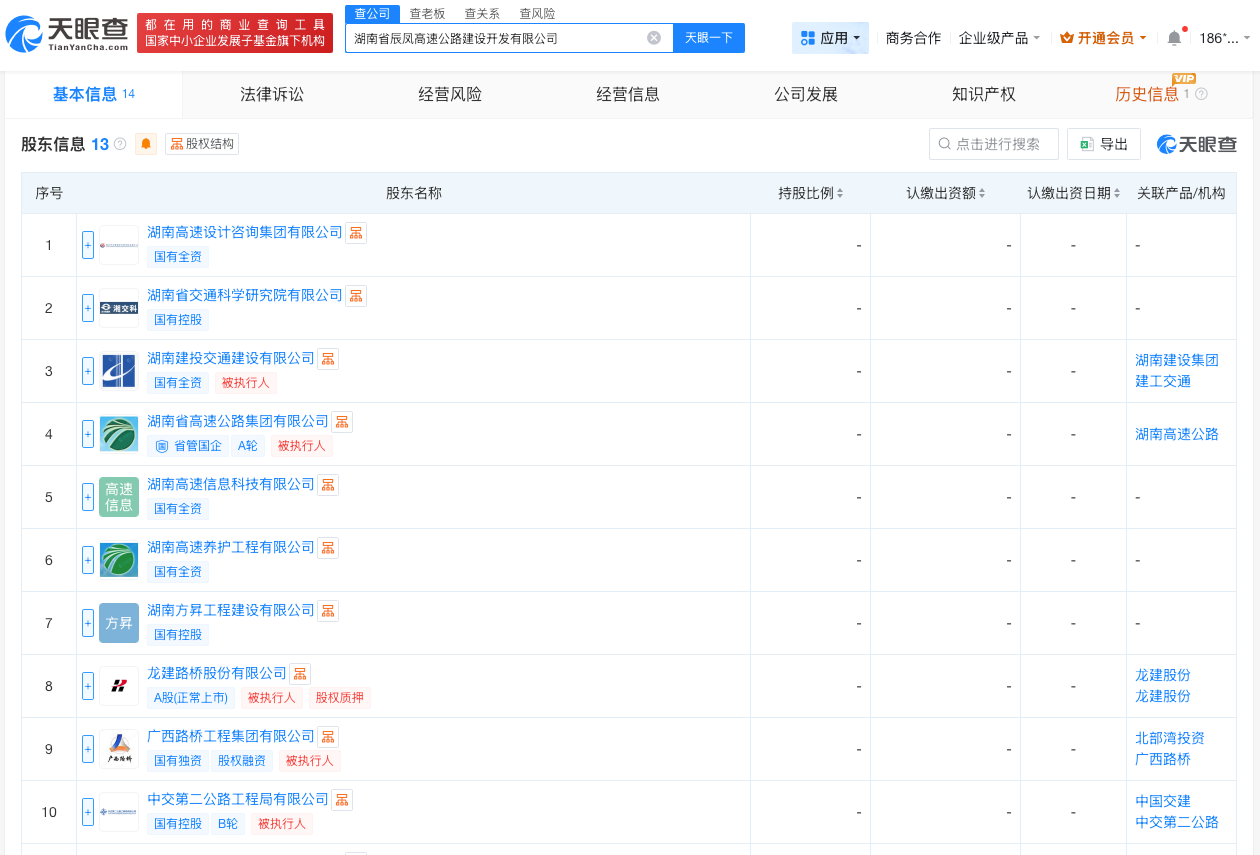Open equity chart icon for 湖南省高速公路集团有限公司
This screenshot has width=1260, height=855.
point(342,422)
